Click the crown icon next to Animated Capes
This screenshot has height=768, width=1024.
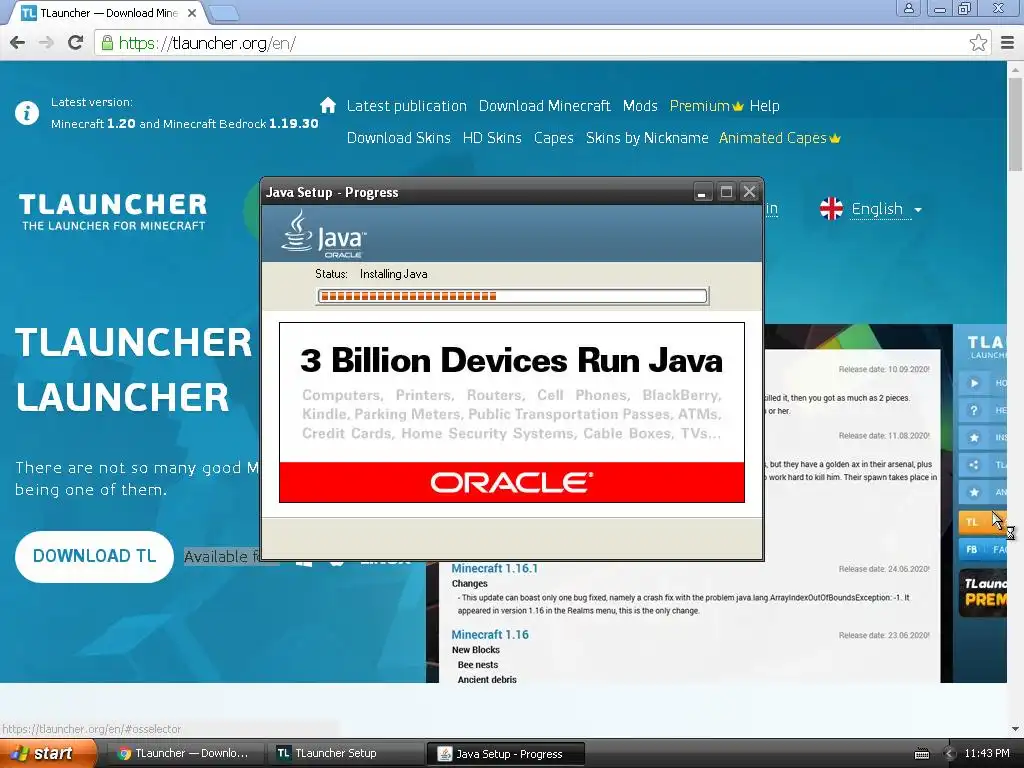pyautogui.click(x=835, y=138)
